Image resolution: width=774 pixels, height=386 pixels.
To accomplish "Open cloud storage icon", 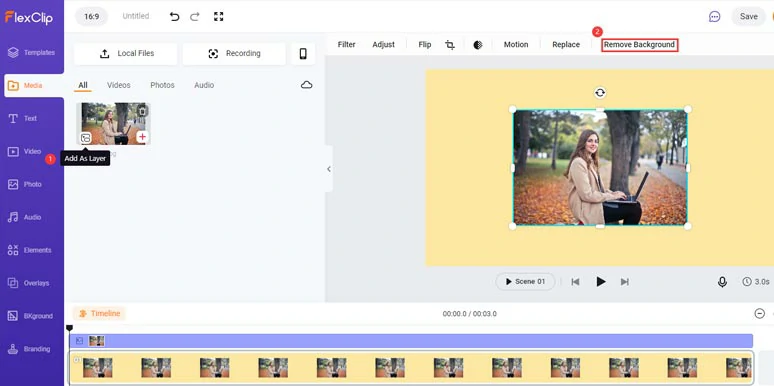I will [x=307, y=85].
